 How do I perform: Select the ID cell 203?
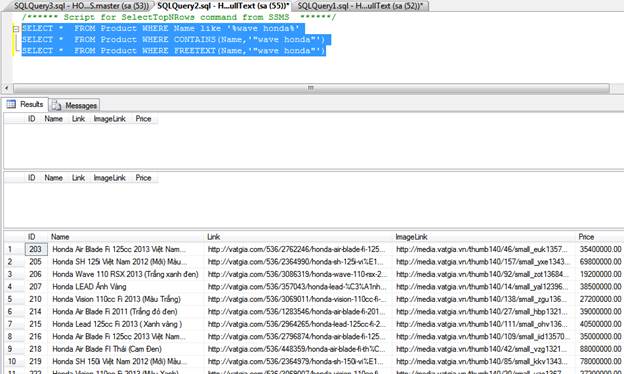[x=36, y=249]
